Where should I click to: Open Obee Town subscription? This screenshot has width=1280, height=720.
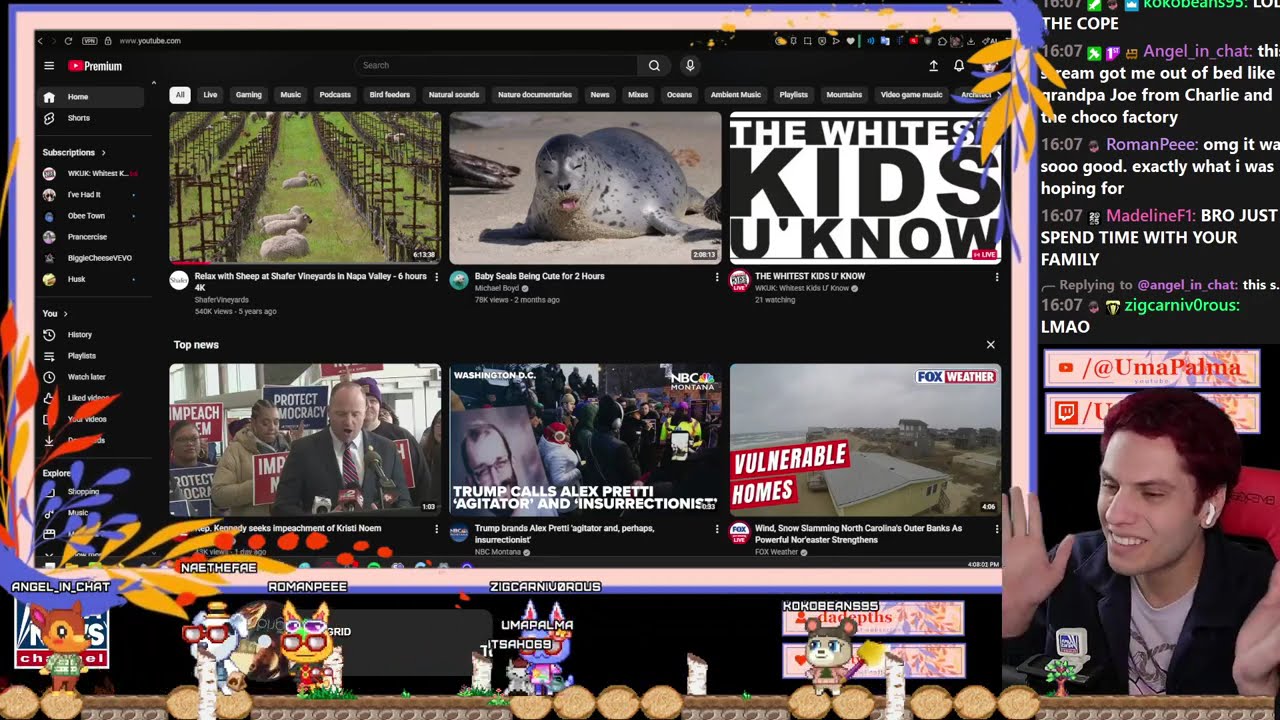(x=92, y=216)
